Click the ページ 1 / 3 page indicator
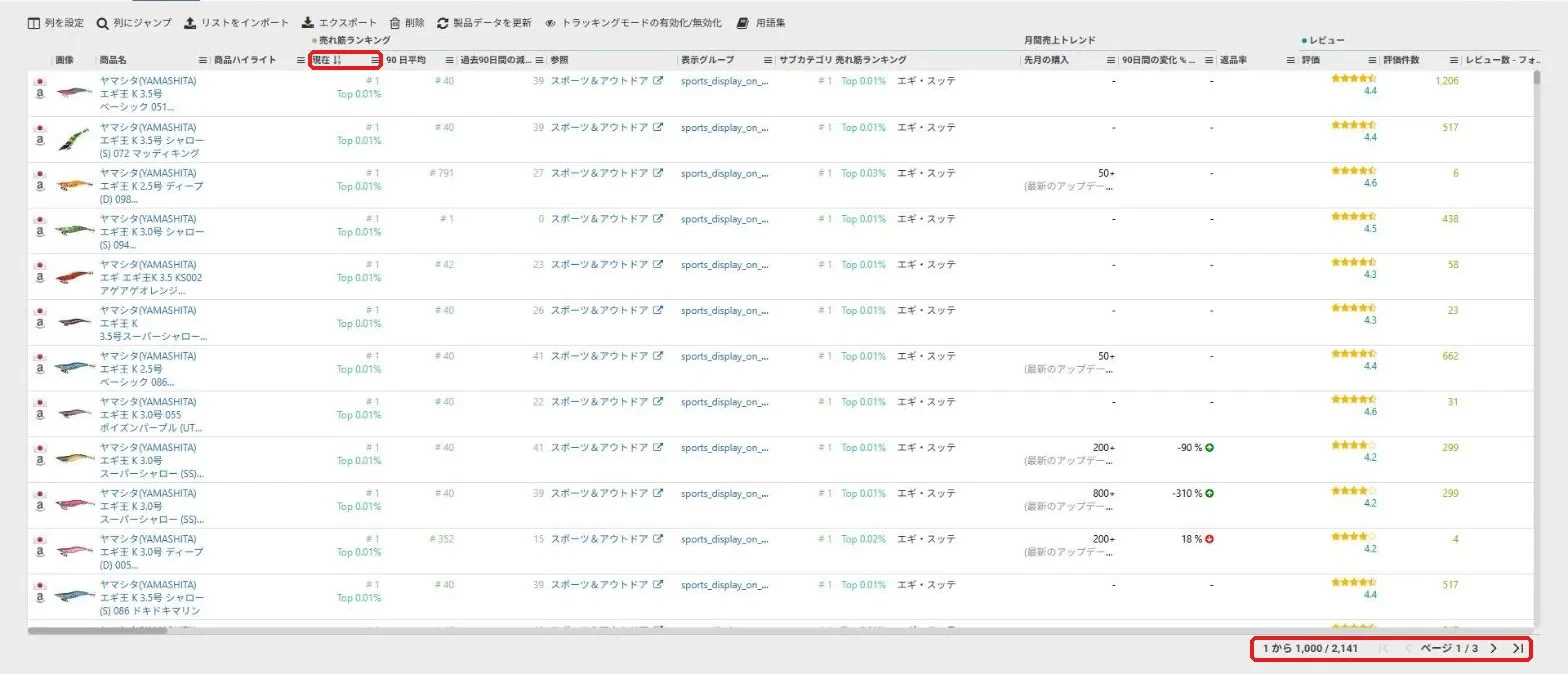This screenshot has height=674, width=1568. click(x=1449, y=649)
